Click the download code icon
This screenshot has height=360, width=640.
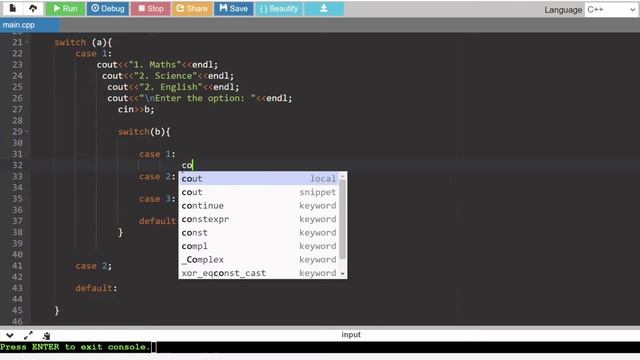pyautogui.click(x=324, y=9)
